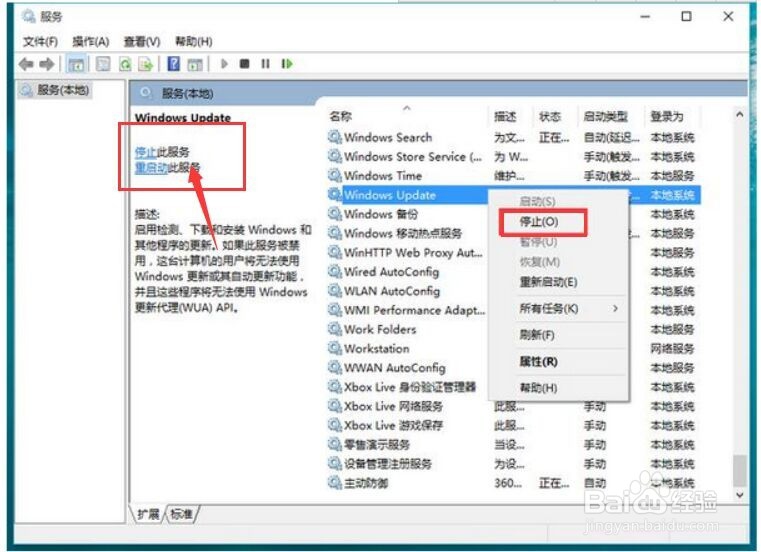Click the gear icon beside Work Folders
Viewport: 761px width, 552px height.
click(x=334, y=329)
